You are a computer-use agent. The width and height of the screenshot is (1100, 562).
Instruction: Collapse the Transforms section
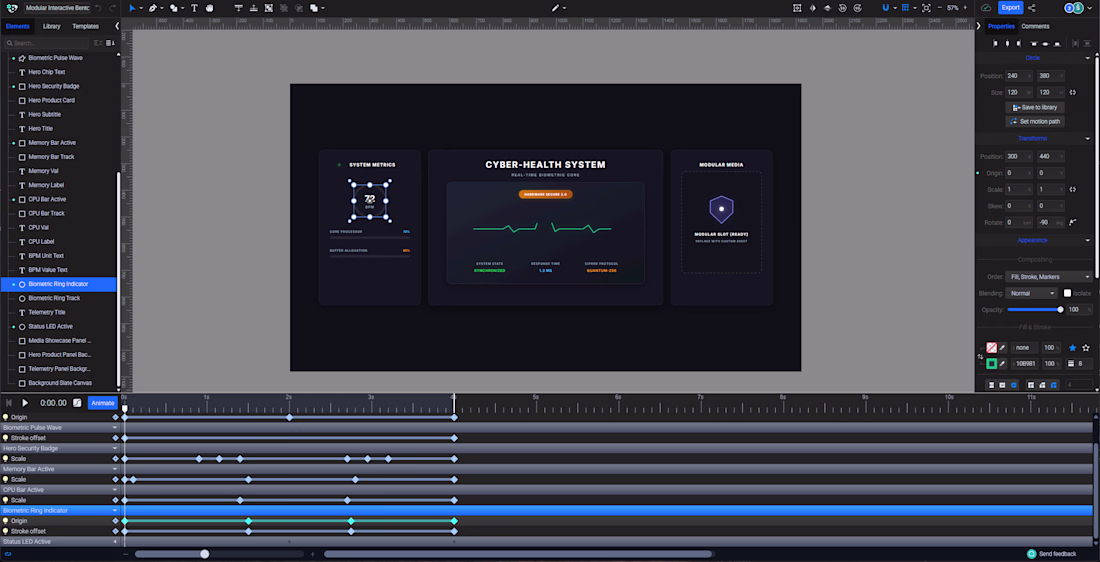(x=1088, y=139)
